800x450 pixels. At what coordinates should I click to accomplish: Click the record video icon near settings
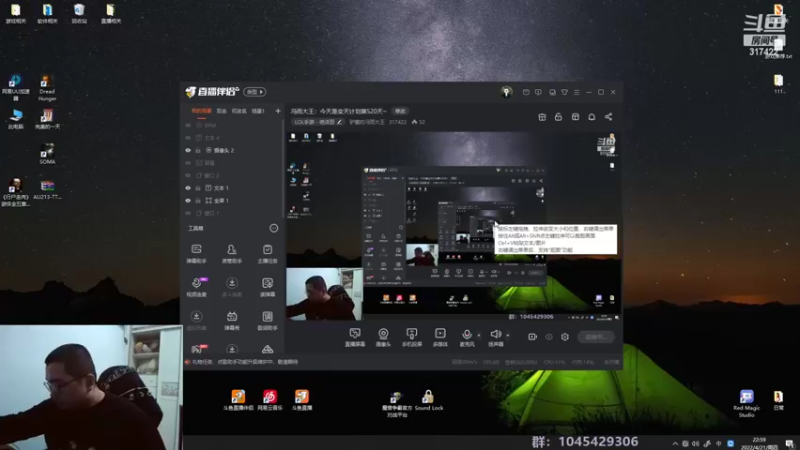click(532, 337)
